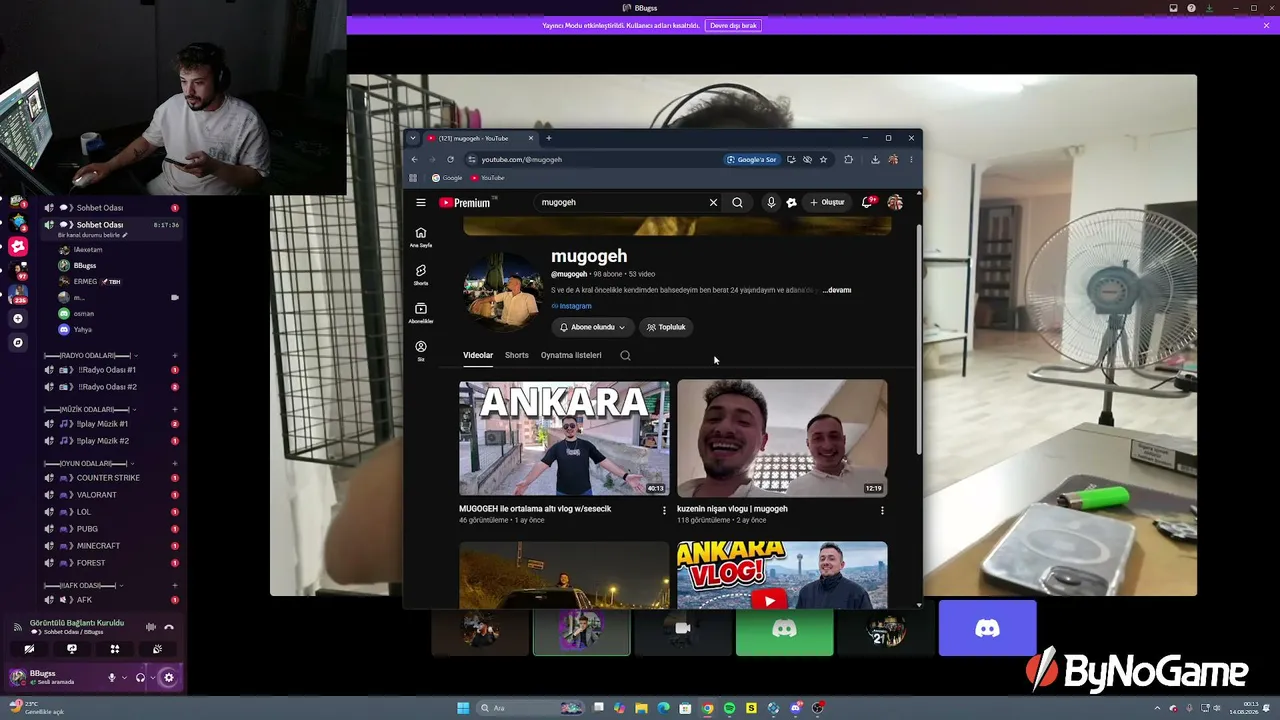Screen dimensions: 1280x720
Task: Go back in Chrome browser
Action: pyautogui.click(x=414, y=159)
